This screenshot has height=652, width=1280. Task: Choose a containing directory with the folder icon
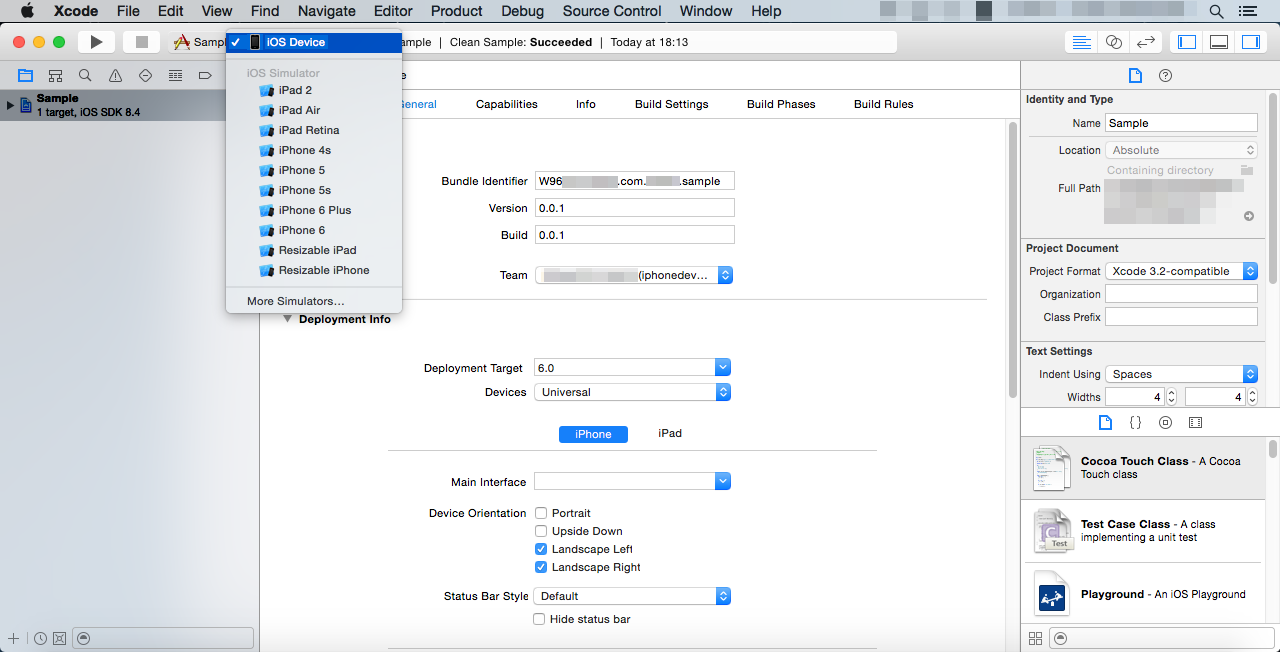(x=1247, y=170)
